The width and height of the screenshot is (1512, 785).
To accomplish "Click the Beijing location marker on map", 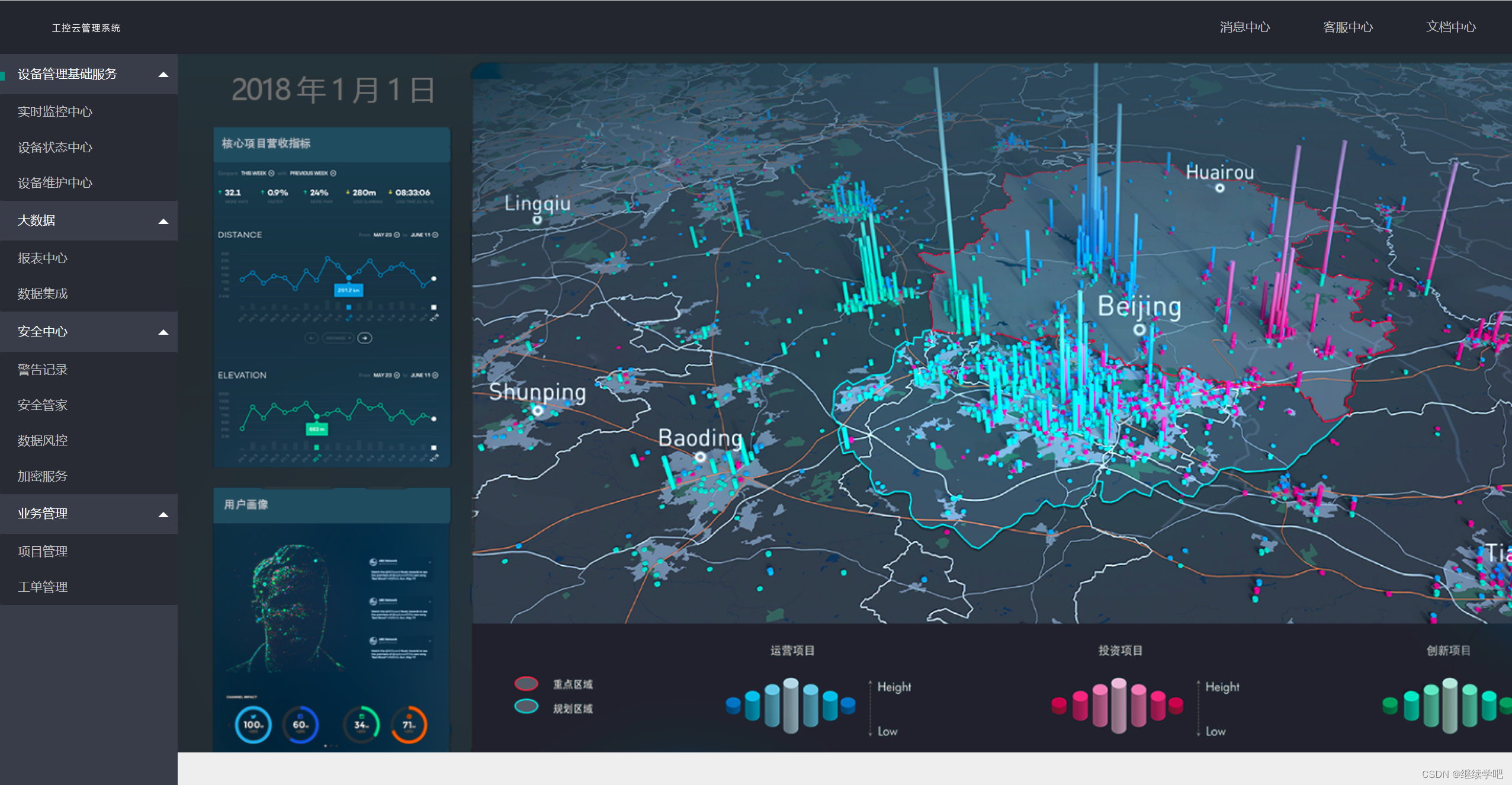I will (1139, 329).
